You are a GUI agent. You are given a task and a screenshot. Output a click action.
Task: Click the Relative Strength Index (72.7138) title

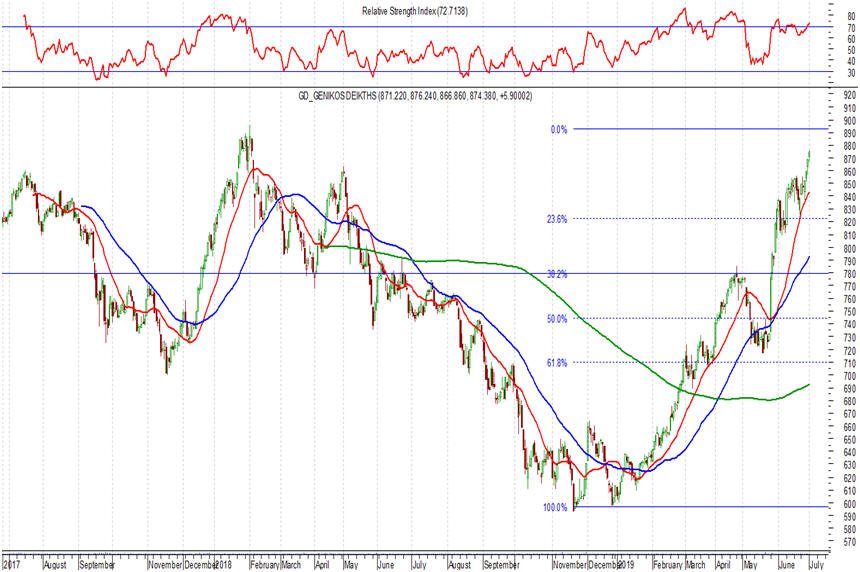tap(415, 10)
